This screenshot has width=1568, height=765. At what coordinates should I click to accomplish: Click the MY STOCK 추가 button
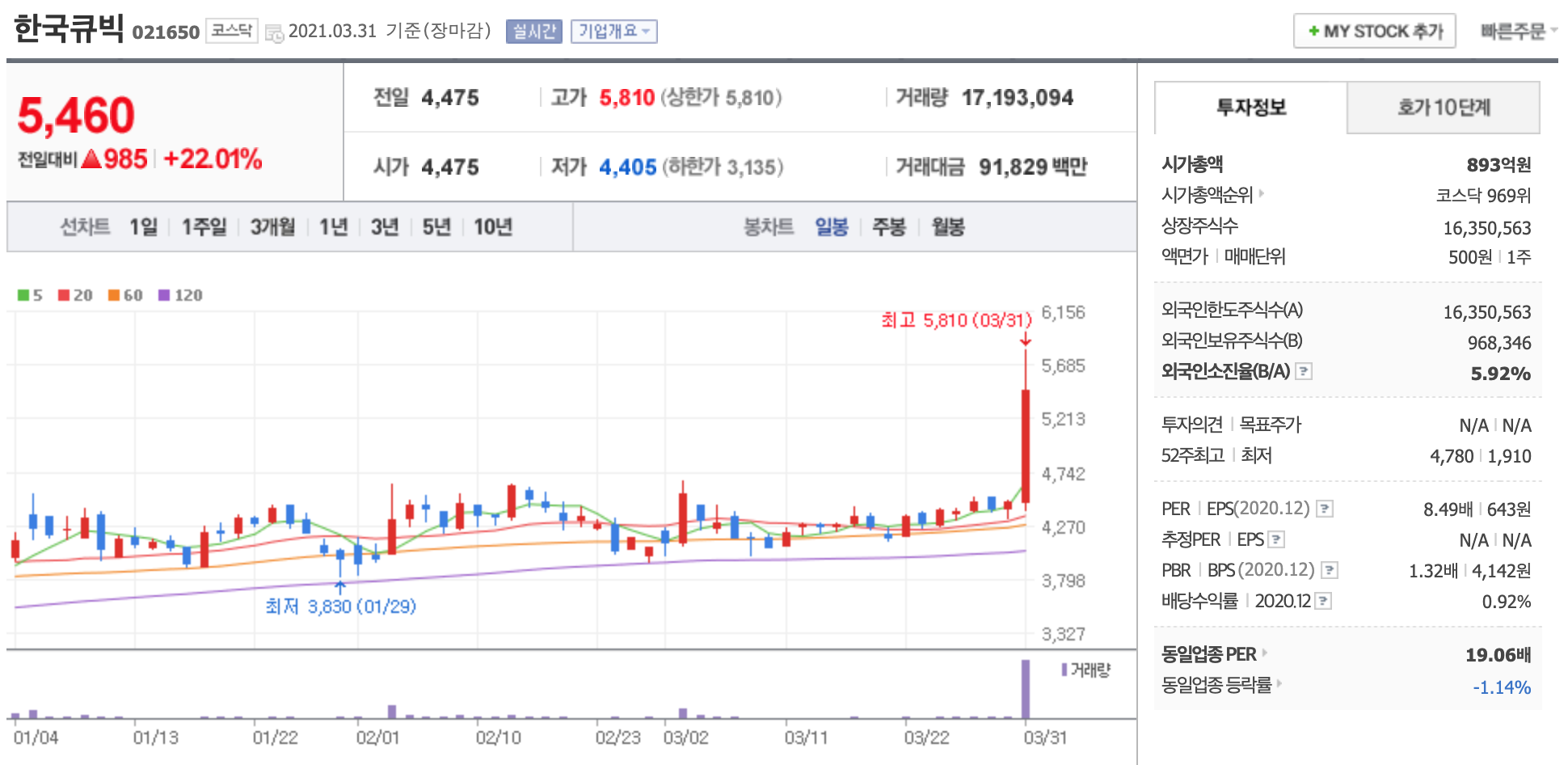1375,31
